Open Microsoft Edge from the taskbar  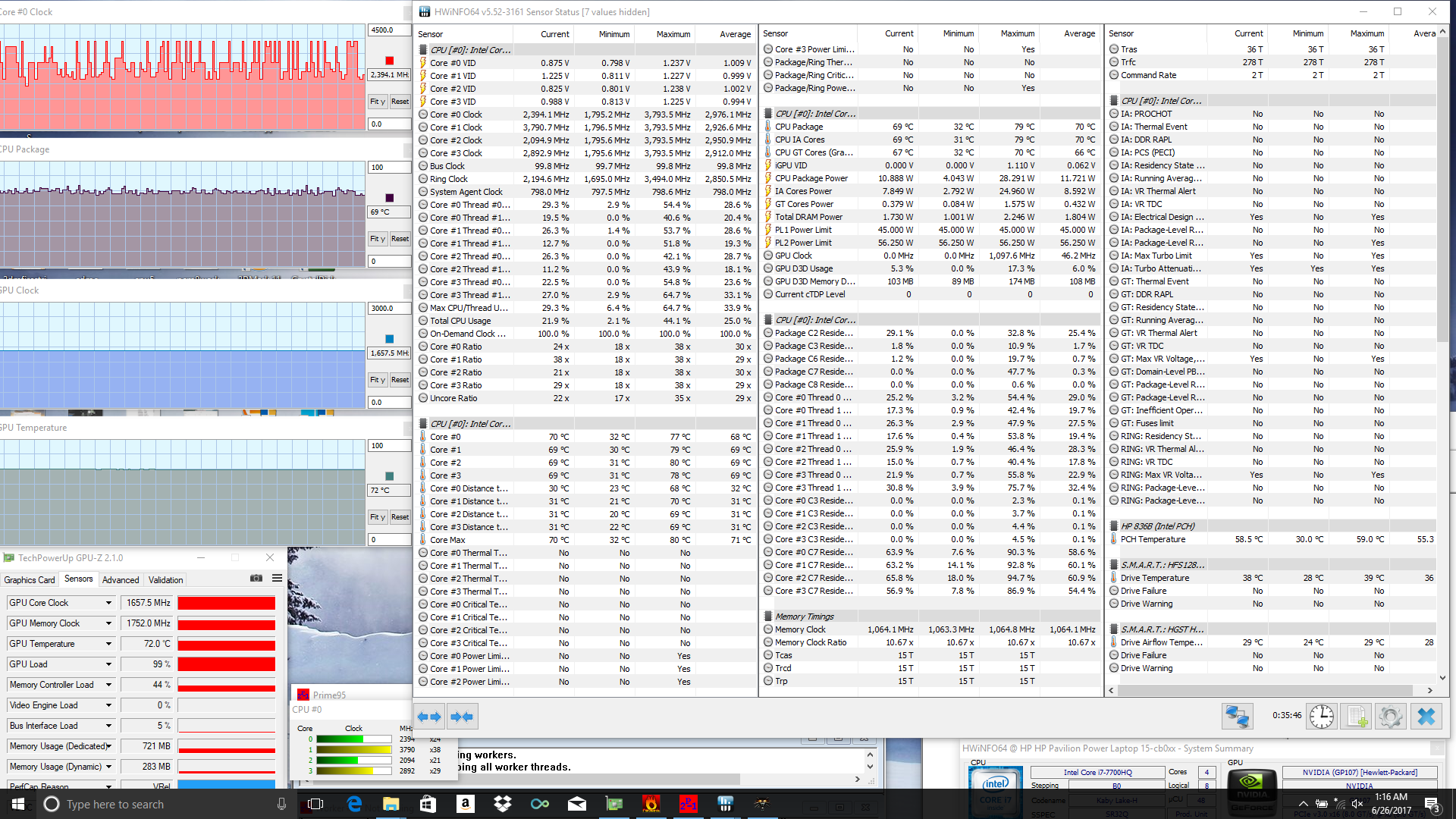(354, 804)
